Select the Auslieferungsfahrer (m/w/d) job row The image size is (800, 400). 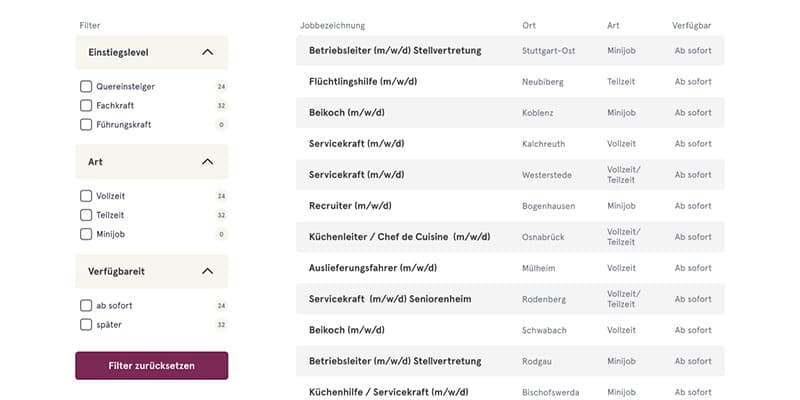[x=510, y=268]
